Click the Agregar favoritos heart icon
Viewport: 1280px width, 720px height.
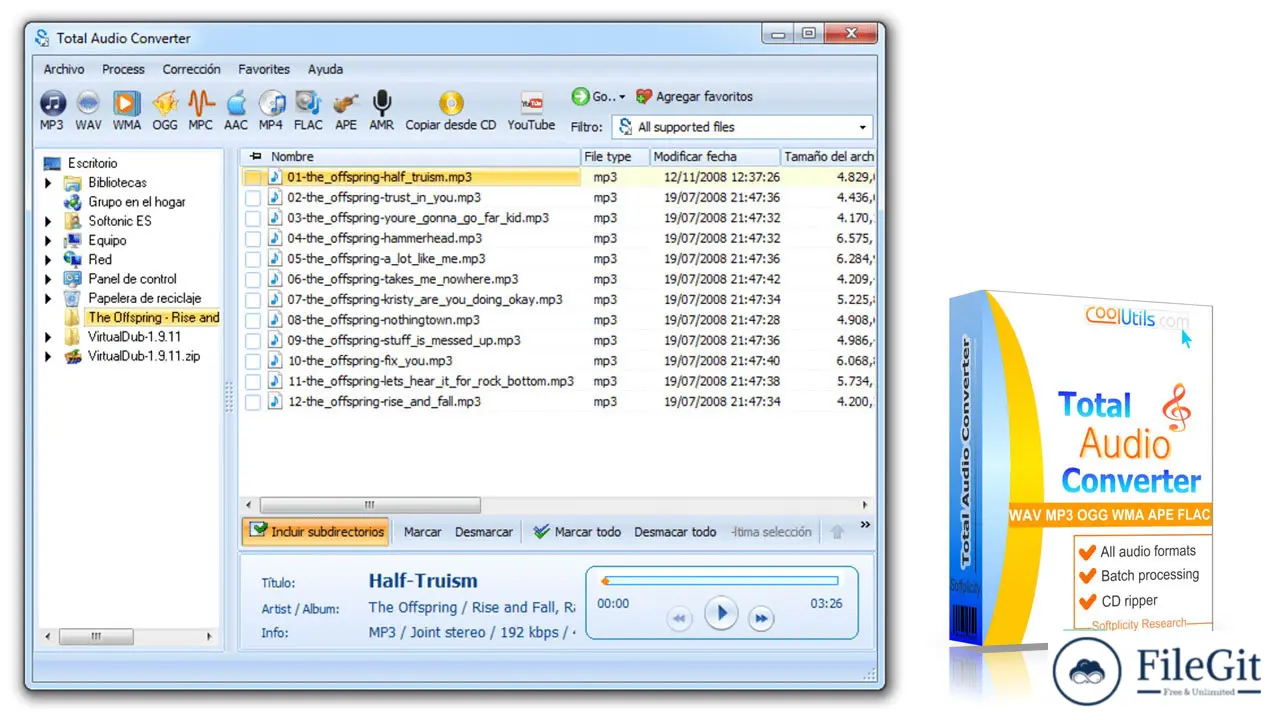644,97
